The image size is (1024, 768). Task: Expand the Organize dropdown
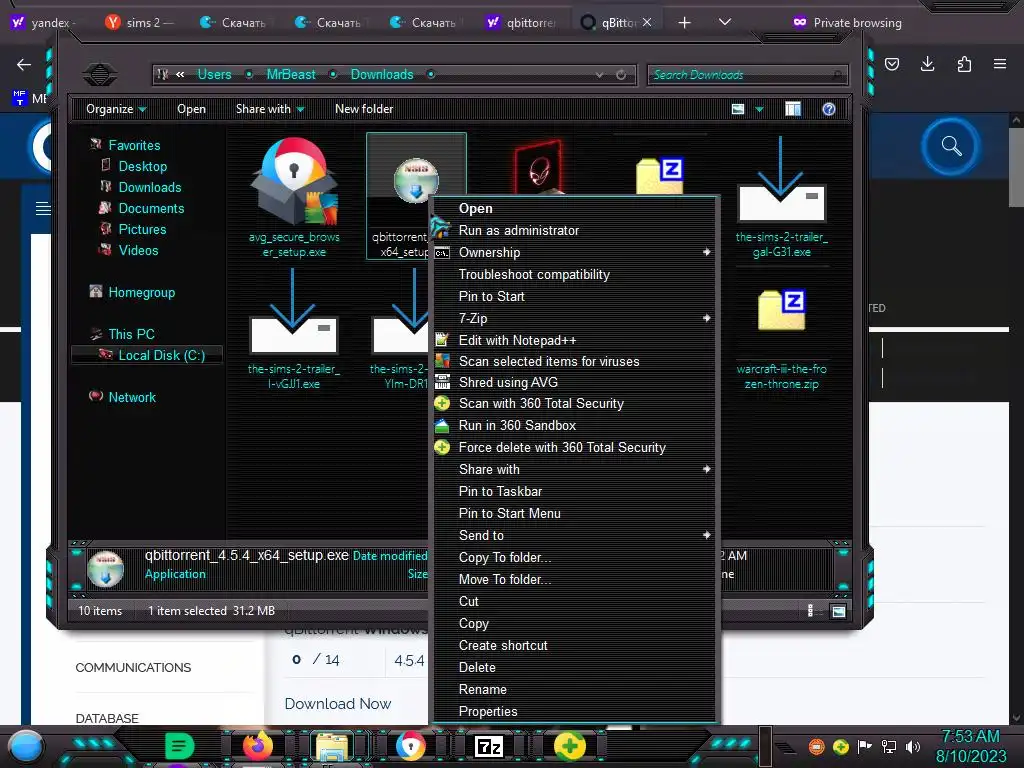click(116, 109)
